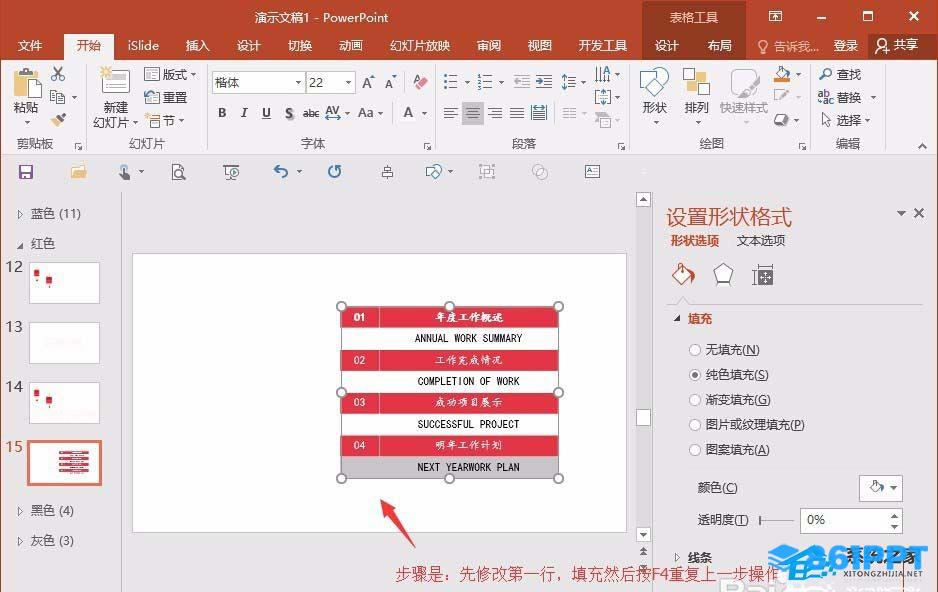938x592 pixels.
Task: Align text right
Action: tap(495, 112)
